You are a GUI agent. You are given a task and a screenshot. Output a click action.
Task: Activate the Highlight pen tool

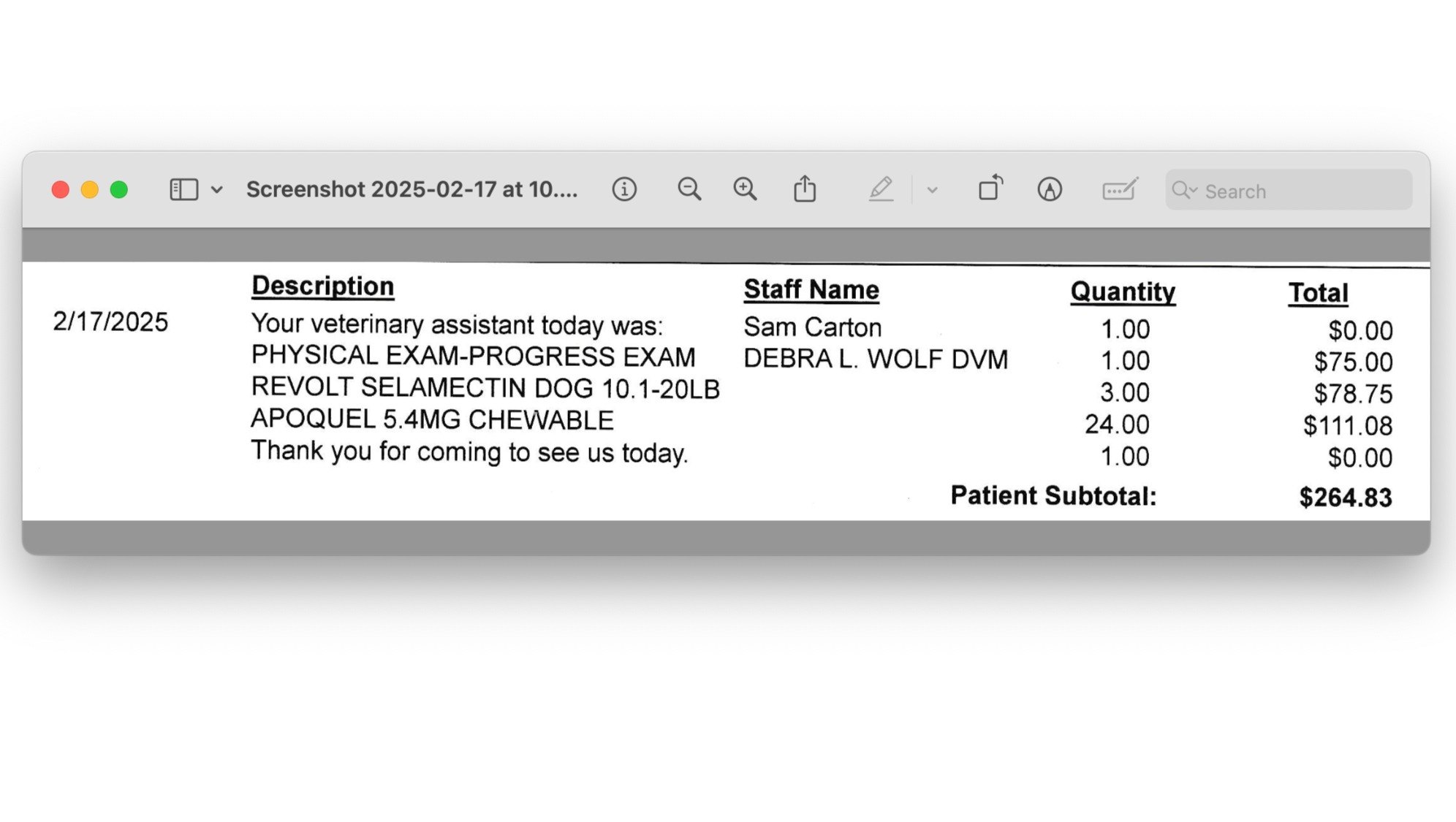pyautogui.click(x=881, y=189)
